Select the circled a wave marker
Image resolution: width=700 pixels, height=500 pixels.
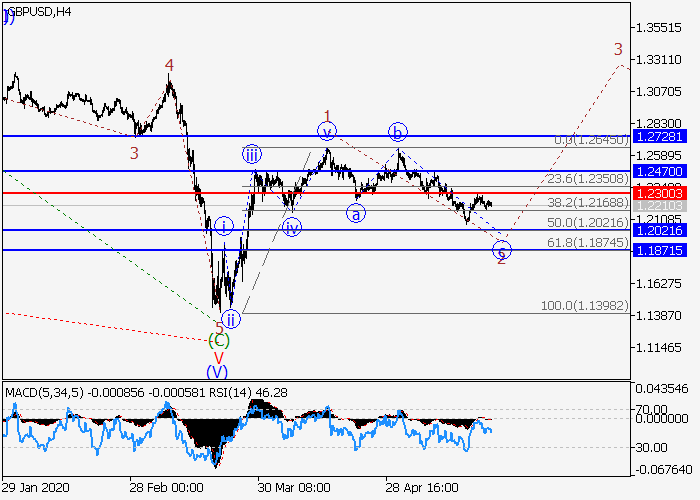point(356,212)
